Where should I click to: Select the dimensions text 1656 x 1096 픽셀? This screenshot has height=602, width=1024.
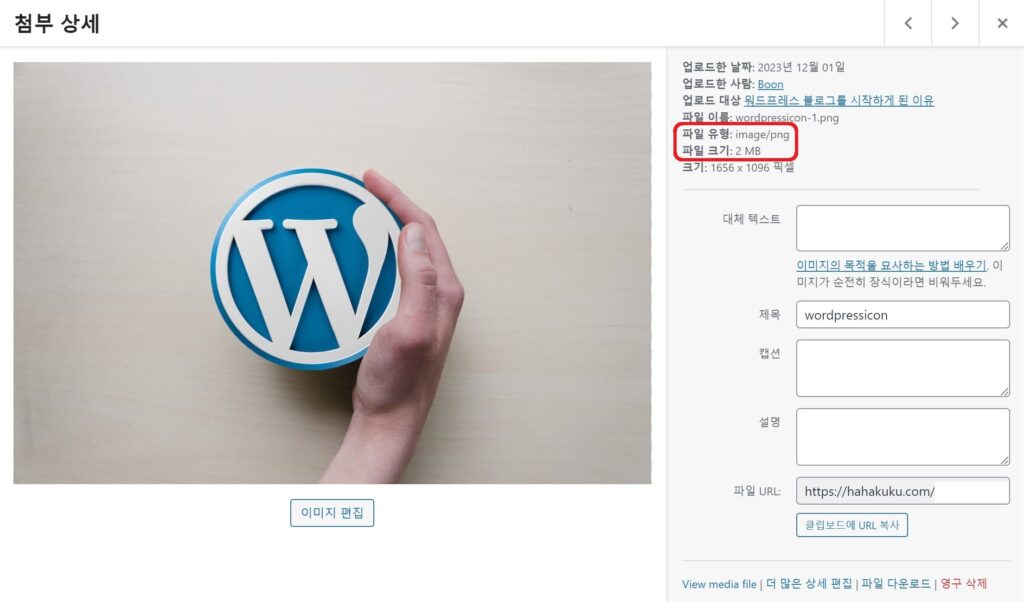click(752, 168)
